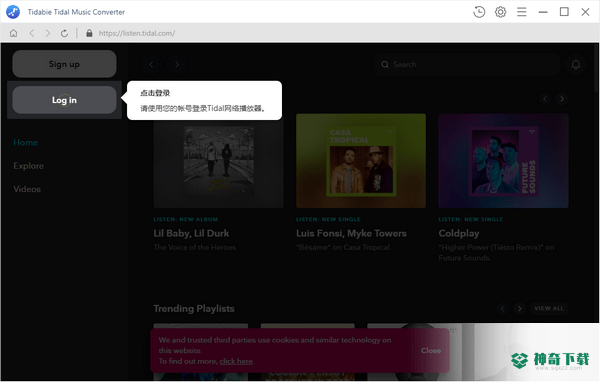Go to home page via house icon

pyautogui.click(x=13, y=33)
